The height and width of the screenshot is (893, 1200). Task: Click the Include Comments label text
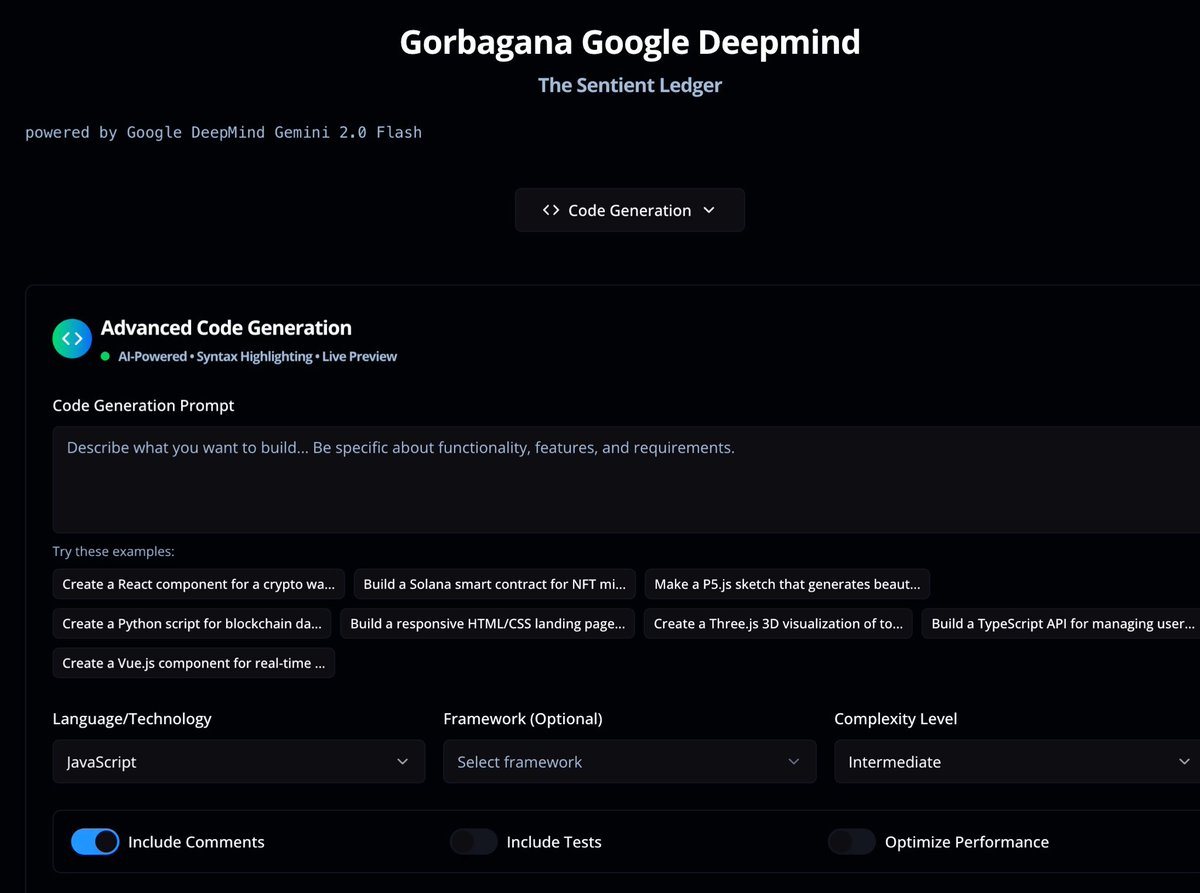pos(196,842)
